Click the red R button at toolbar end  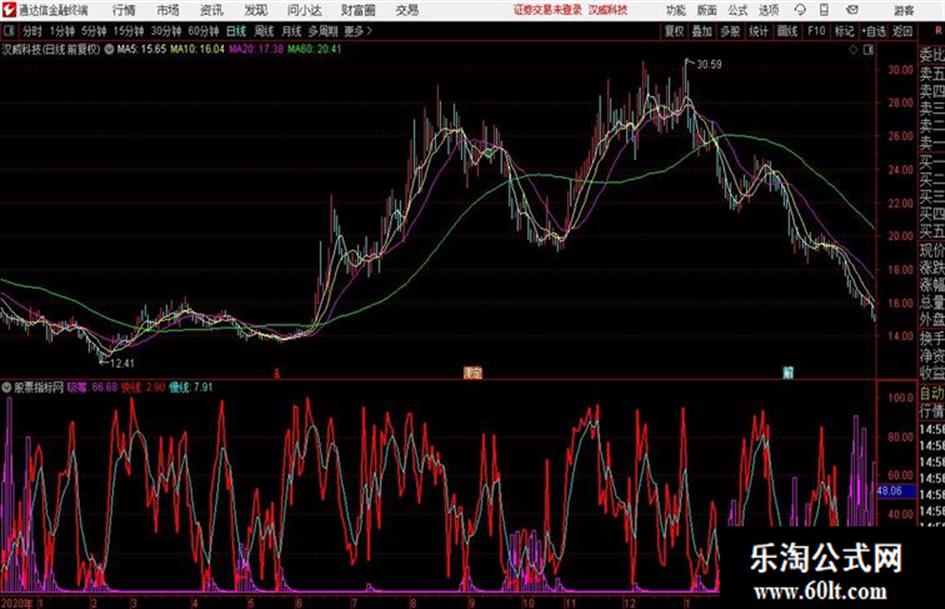[938, 31]
